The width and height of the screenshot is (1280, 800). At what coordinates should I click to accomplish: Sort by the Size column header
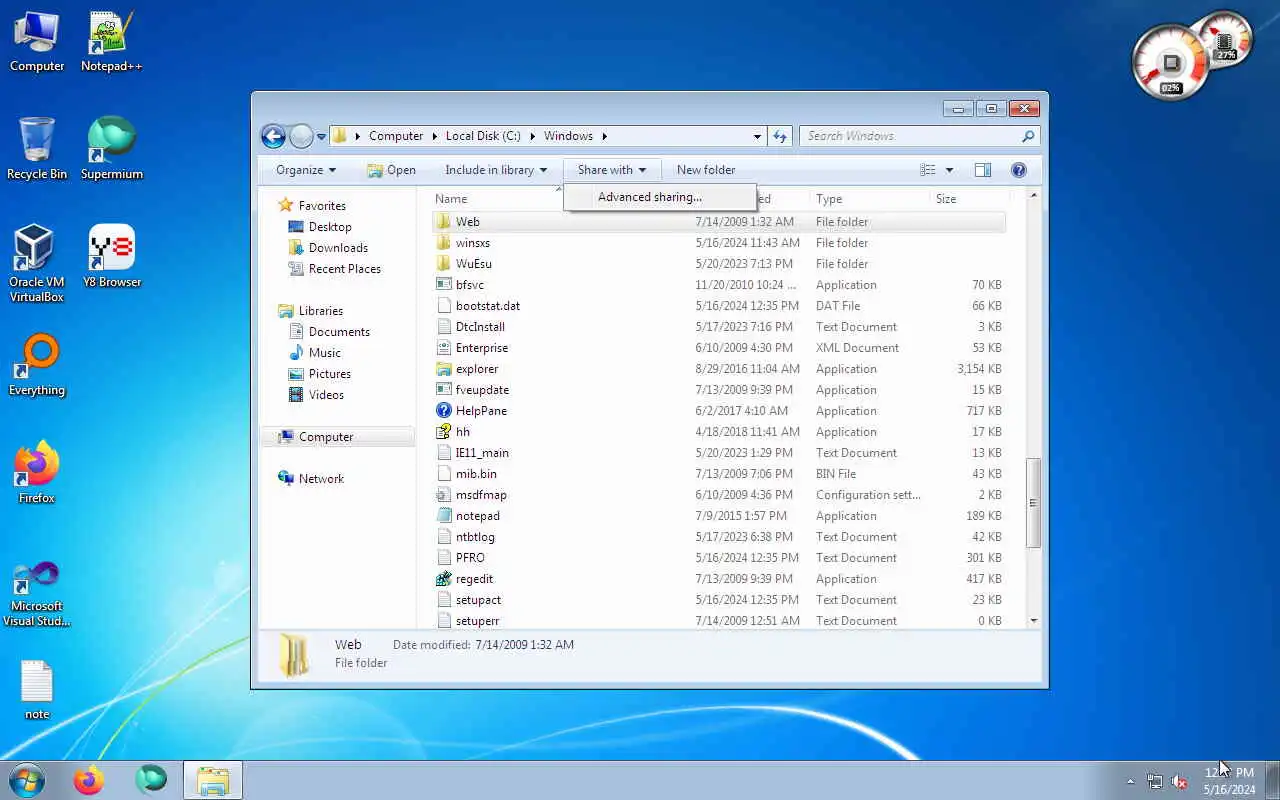coord(946,199)
